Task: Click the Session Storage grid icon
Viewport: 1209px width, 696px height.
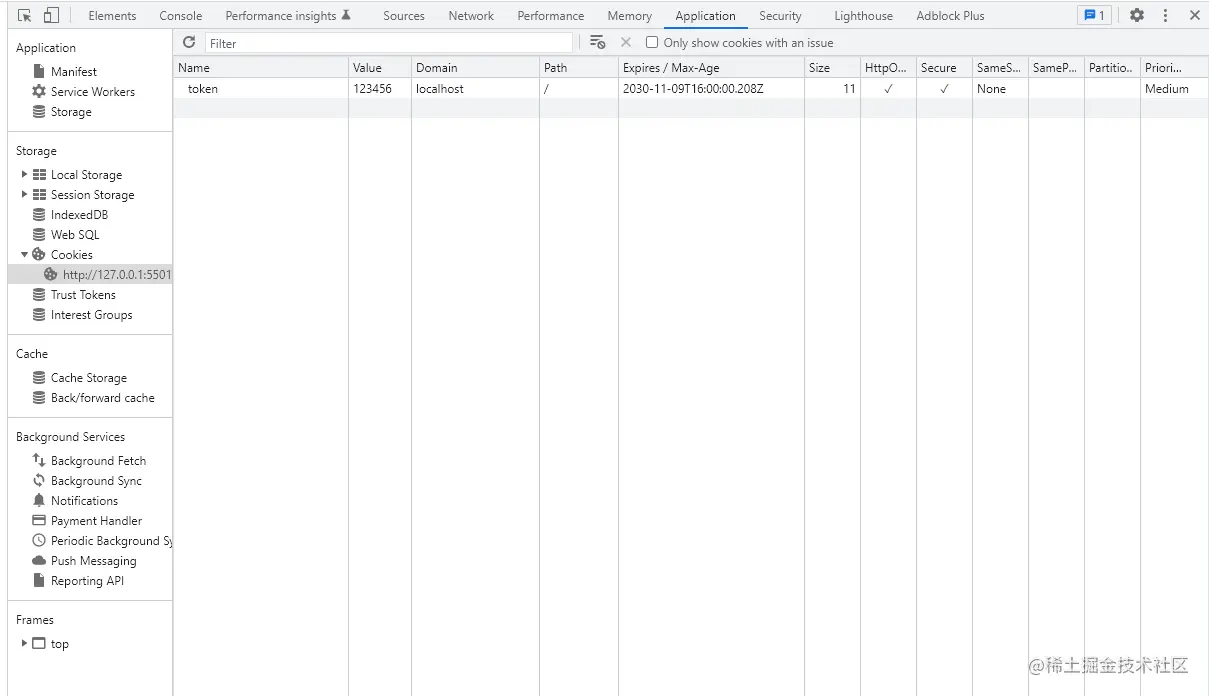Action: [39, 194]
